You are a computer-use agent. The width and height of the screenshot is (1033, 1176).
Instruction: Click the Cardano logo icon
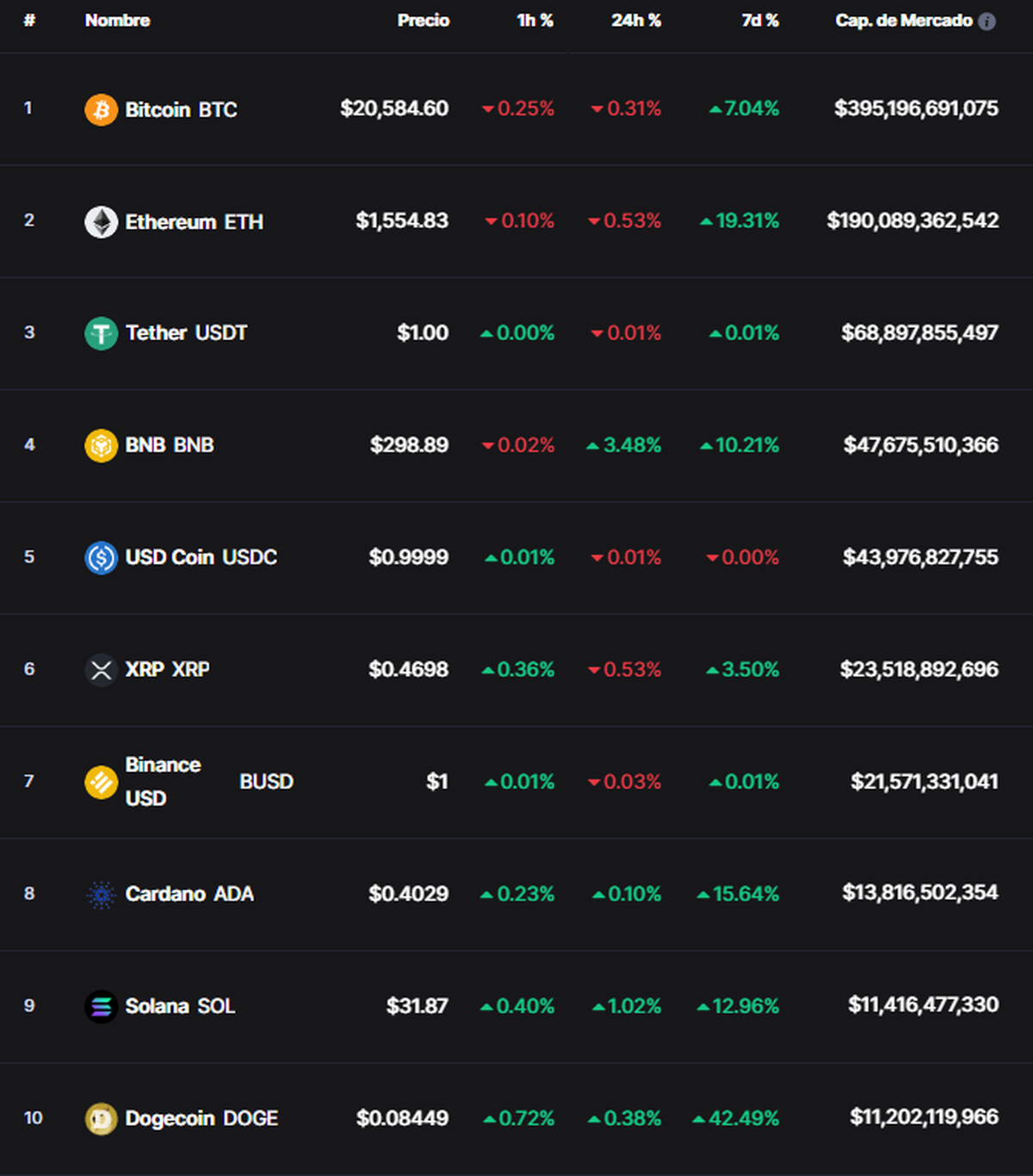pyautogui.click(x=101, y=894)
